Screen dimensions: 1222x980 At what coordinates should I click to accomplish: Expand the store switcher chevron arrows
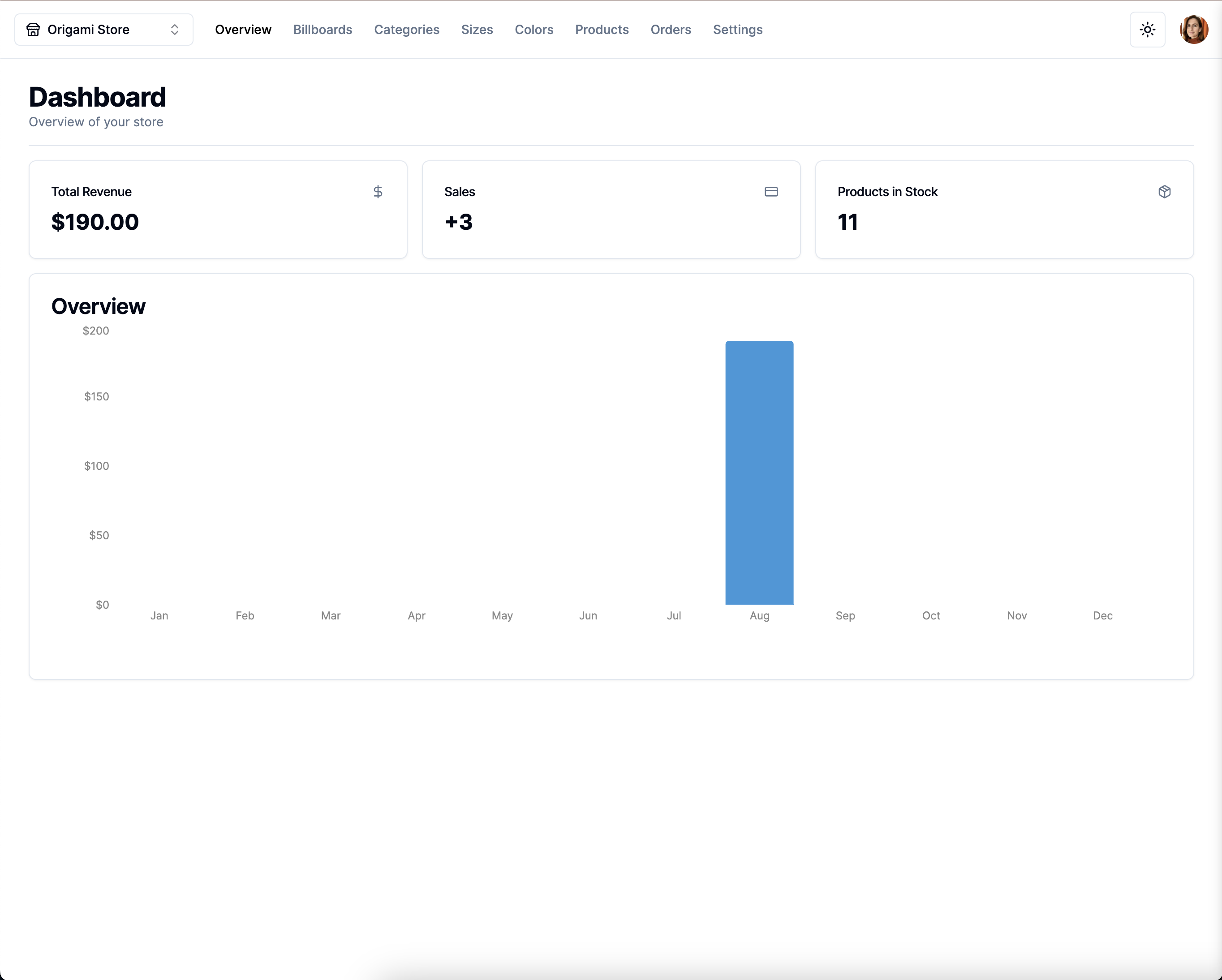coord(175,30)
